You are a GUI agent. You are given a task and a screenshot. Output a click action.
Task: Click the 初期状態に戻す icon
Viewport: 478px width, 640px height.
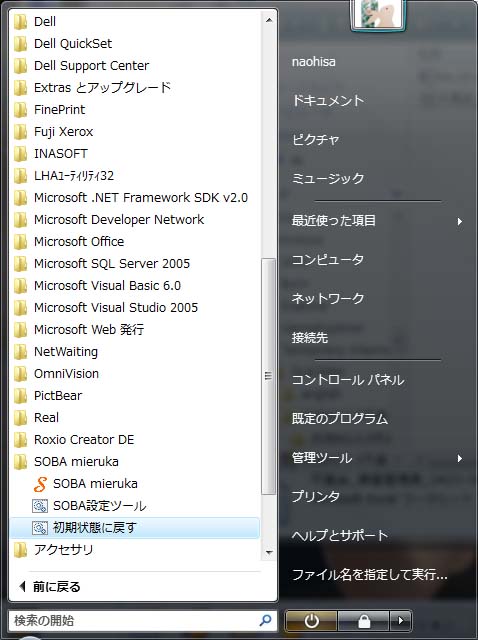40,528
